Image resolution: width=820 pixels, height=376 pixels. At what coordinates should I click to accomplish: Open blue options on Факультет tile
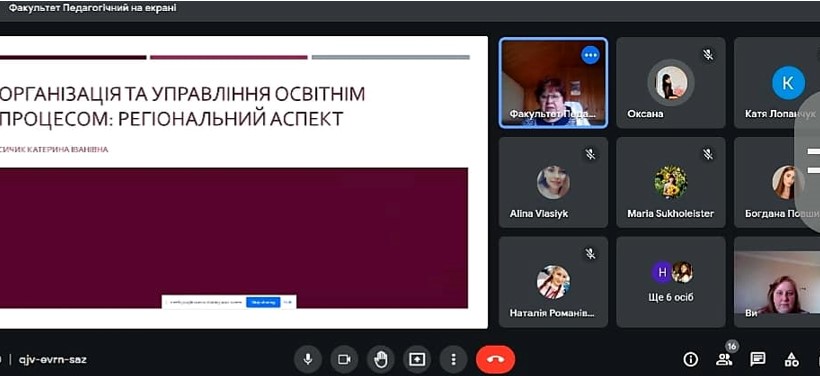[590, 54]
